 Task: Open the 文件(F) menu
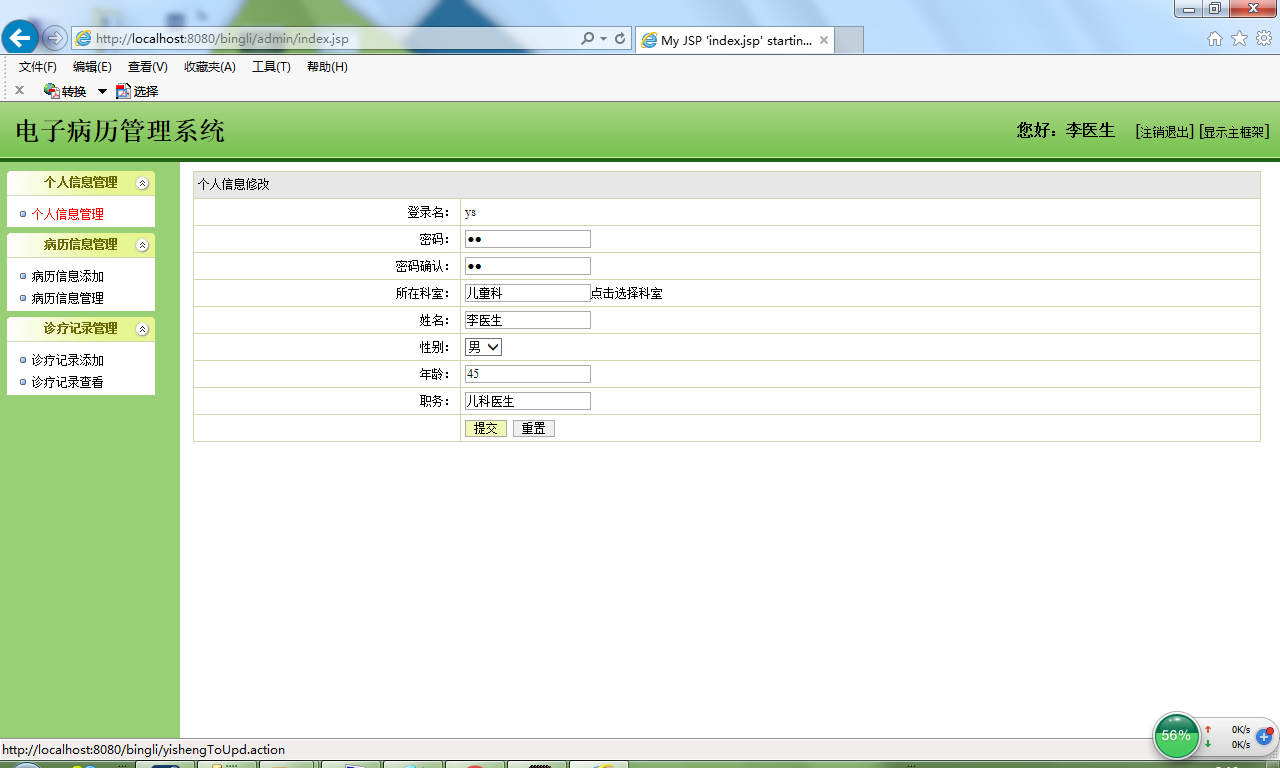pos(38,67)
